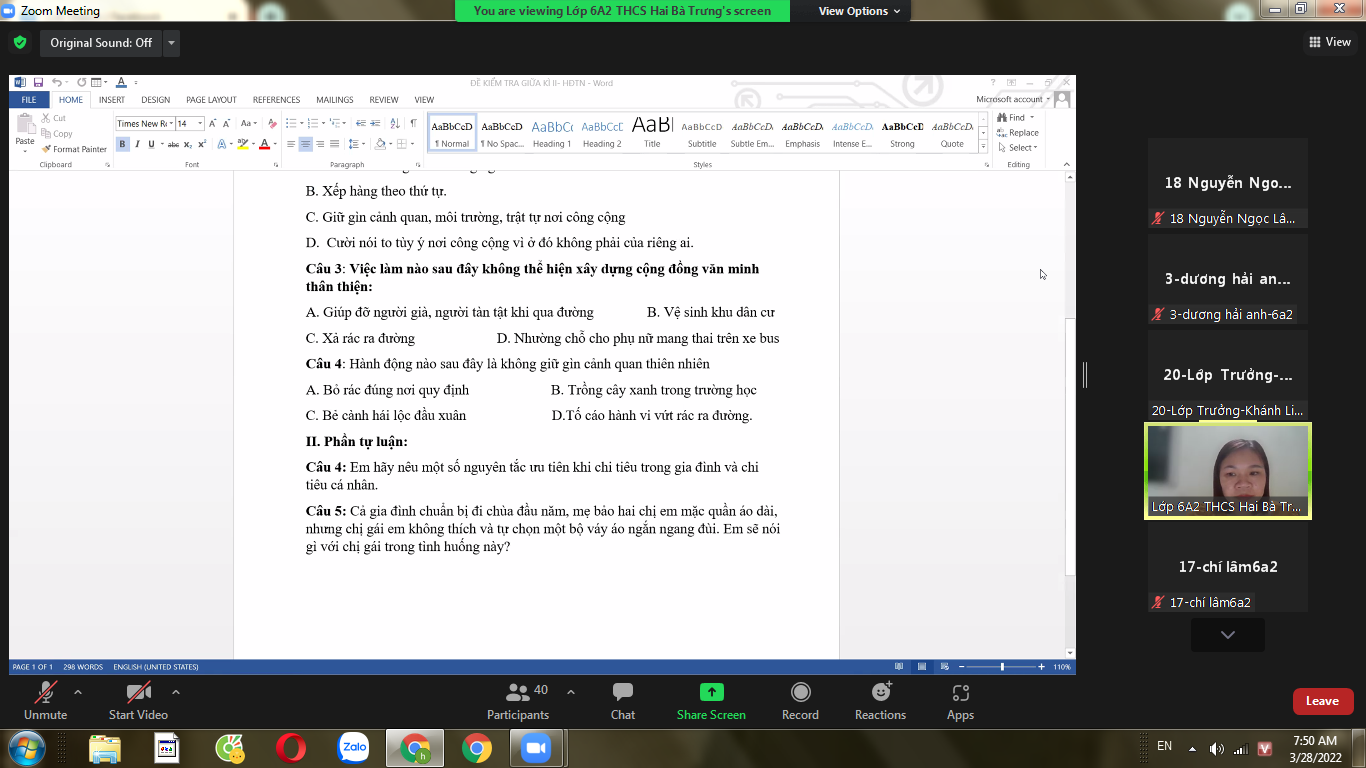Open the View layout menu

tap(1329, 42)
